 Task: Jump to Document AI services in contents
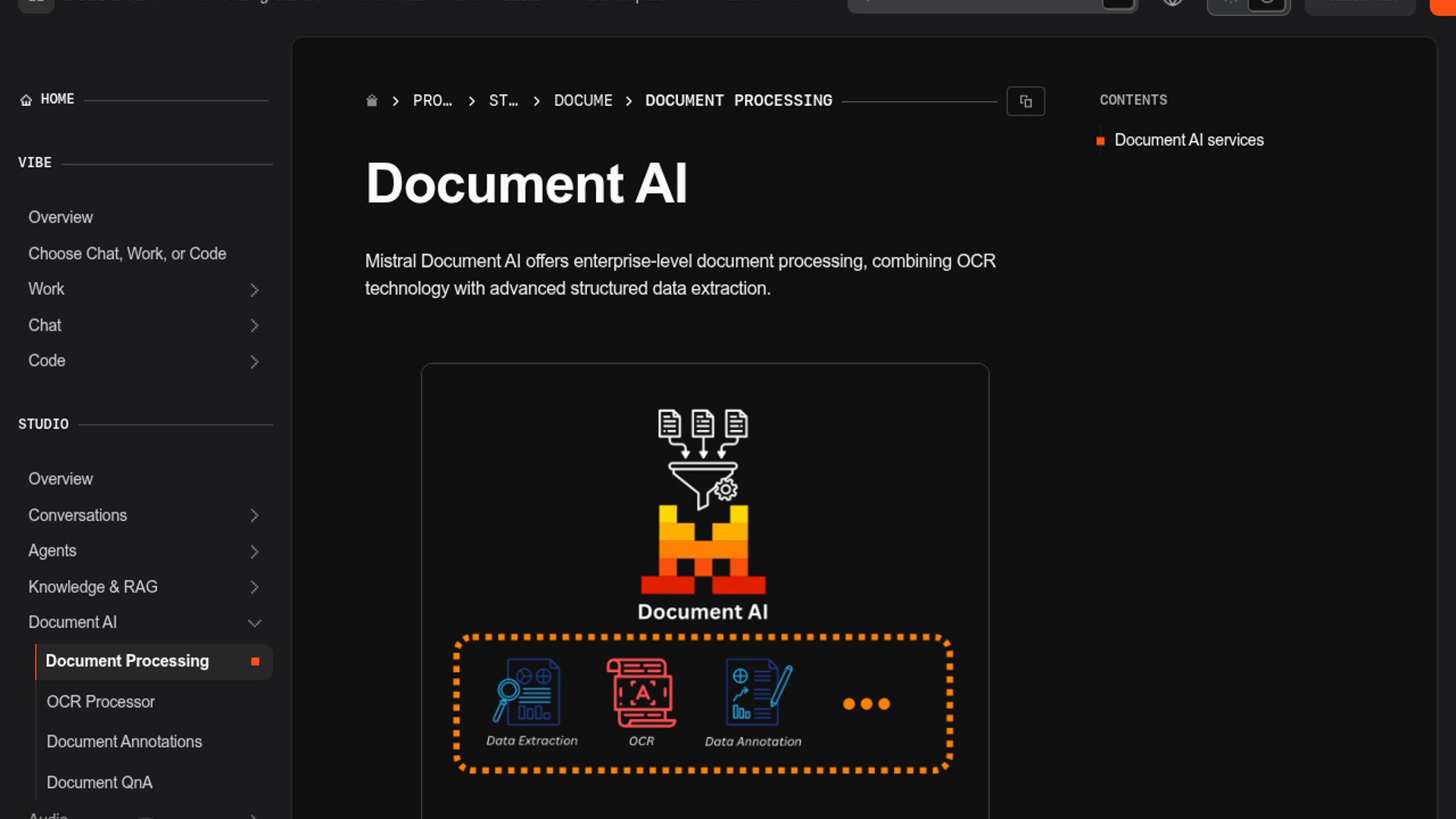[1188, 140]
